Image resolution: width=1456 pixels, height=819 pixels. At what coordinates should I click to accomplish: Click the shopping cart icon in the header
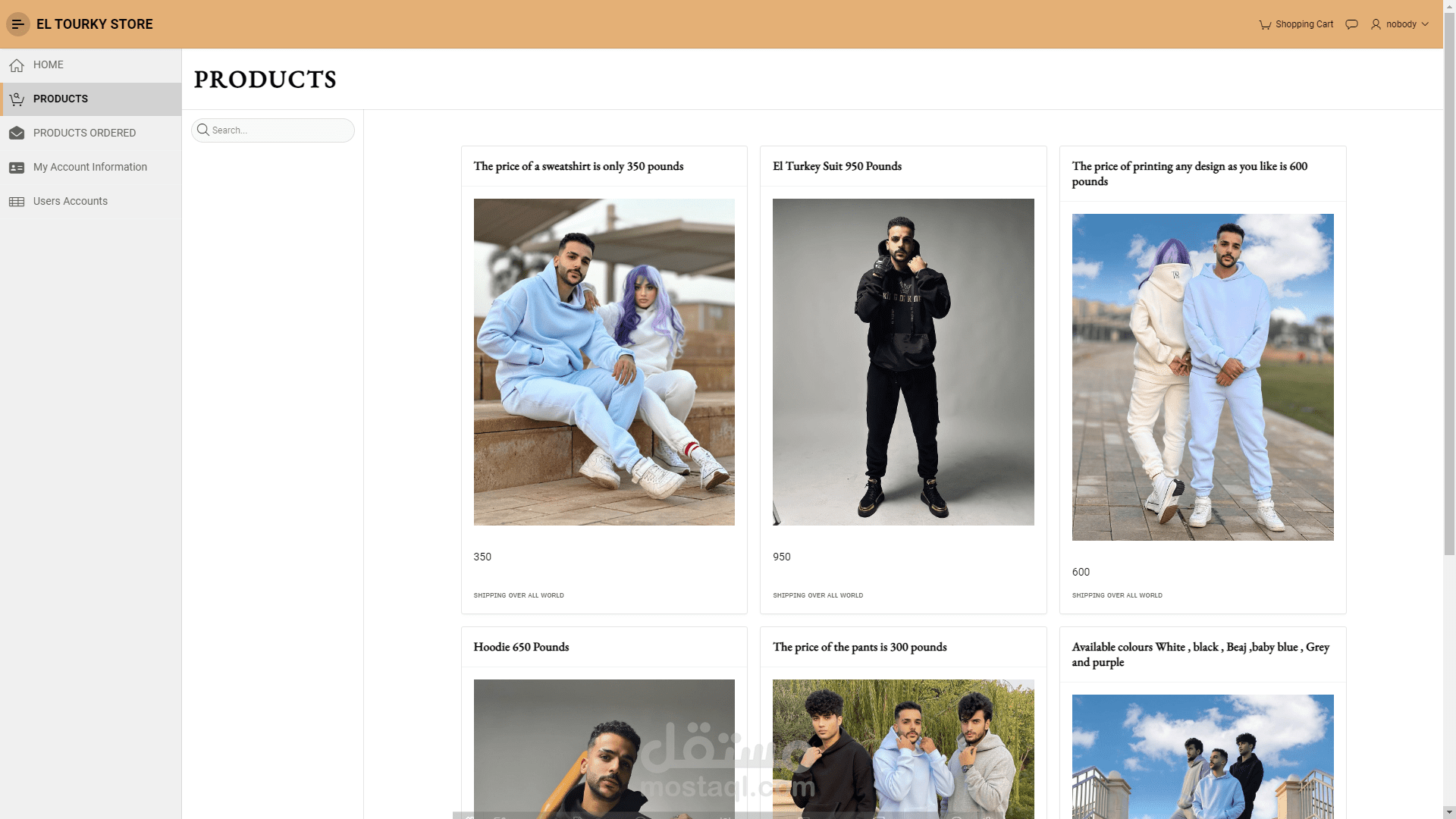coord(1264,24)
